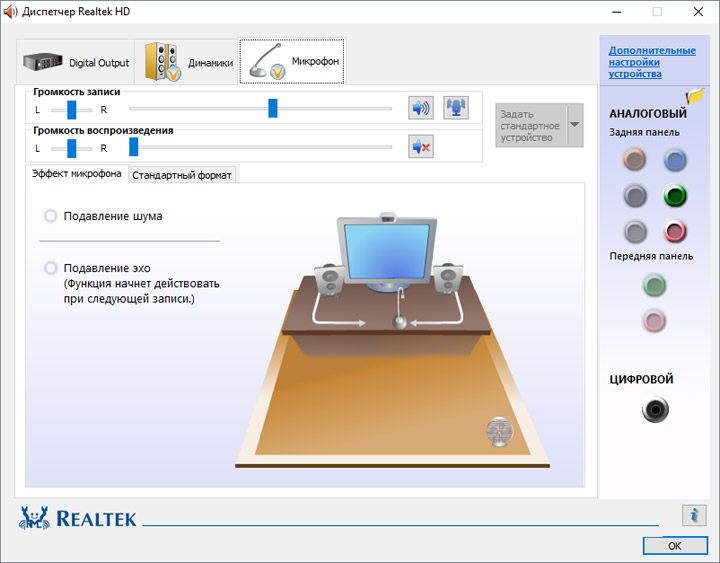Click the Передняя панель label
The image size is (720, 563).
pos(651,256)
